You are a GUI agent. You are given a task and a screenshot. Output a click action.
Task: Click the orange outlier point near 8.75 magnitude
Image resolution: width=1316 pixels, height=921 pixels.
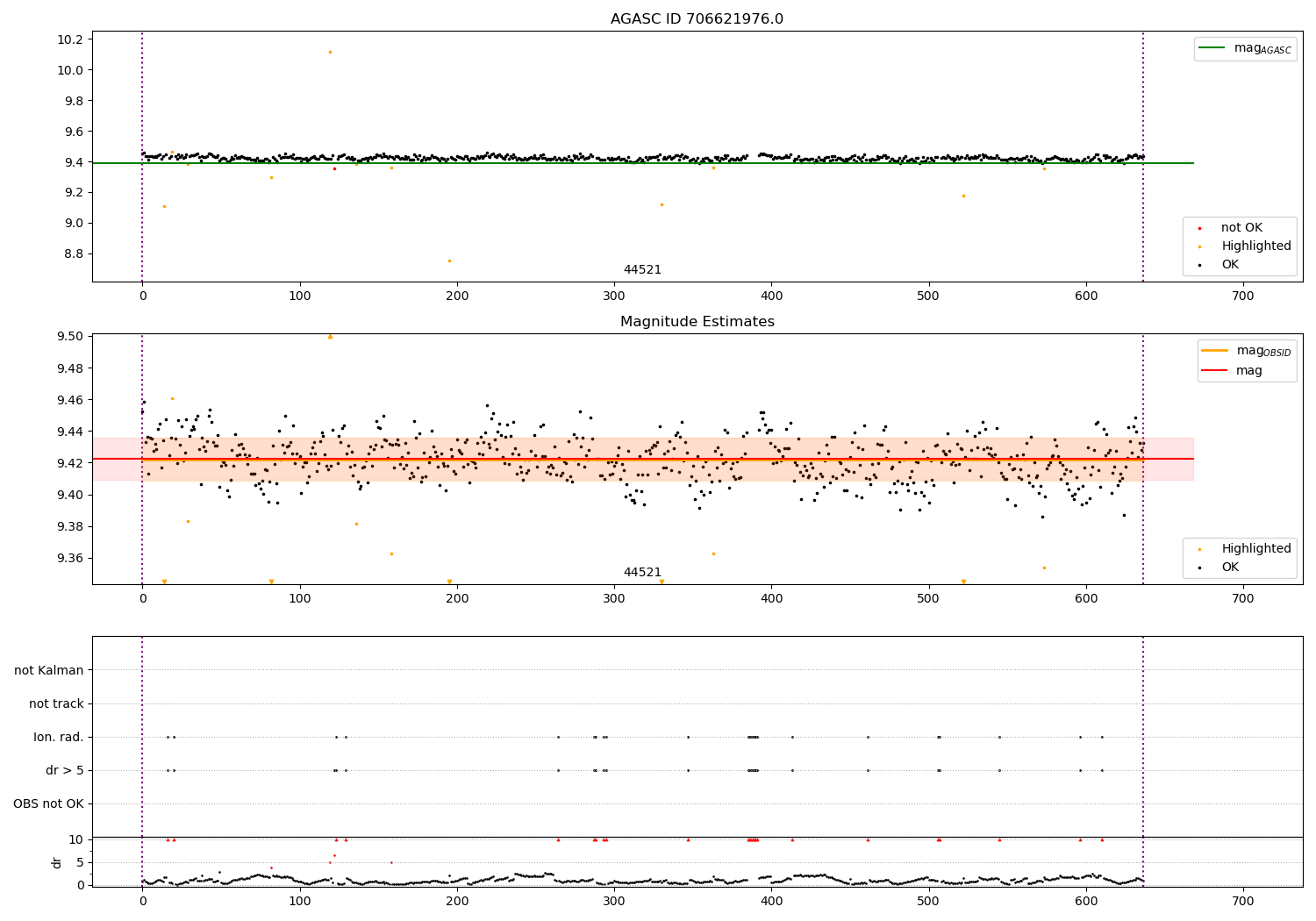(x=449, y=261)
